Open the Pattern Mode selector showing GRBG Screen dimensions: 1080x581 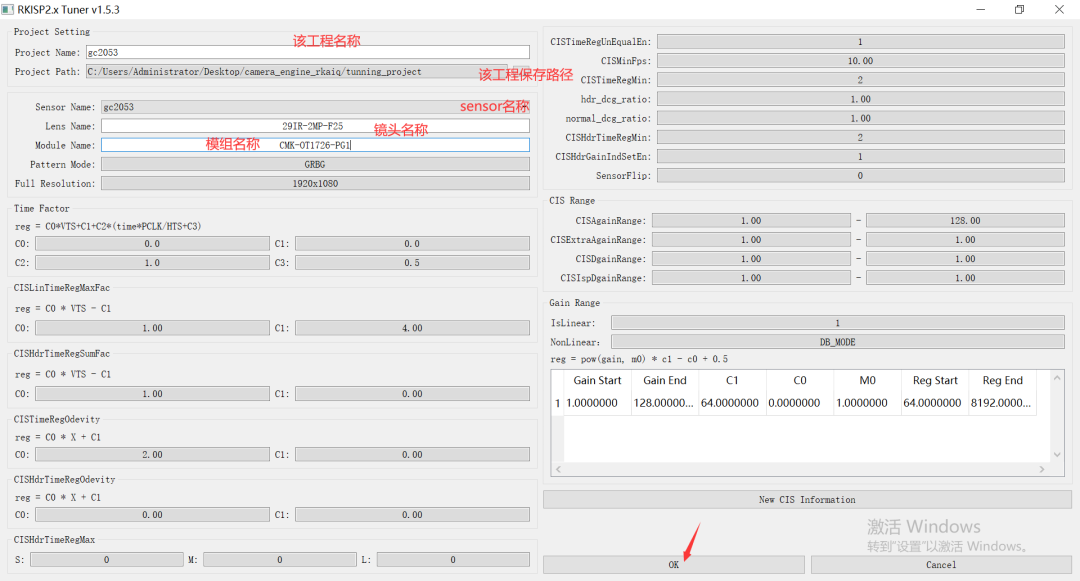315,164
